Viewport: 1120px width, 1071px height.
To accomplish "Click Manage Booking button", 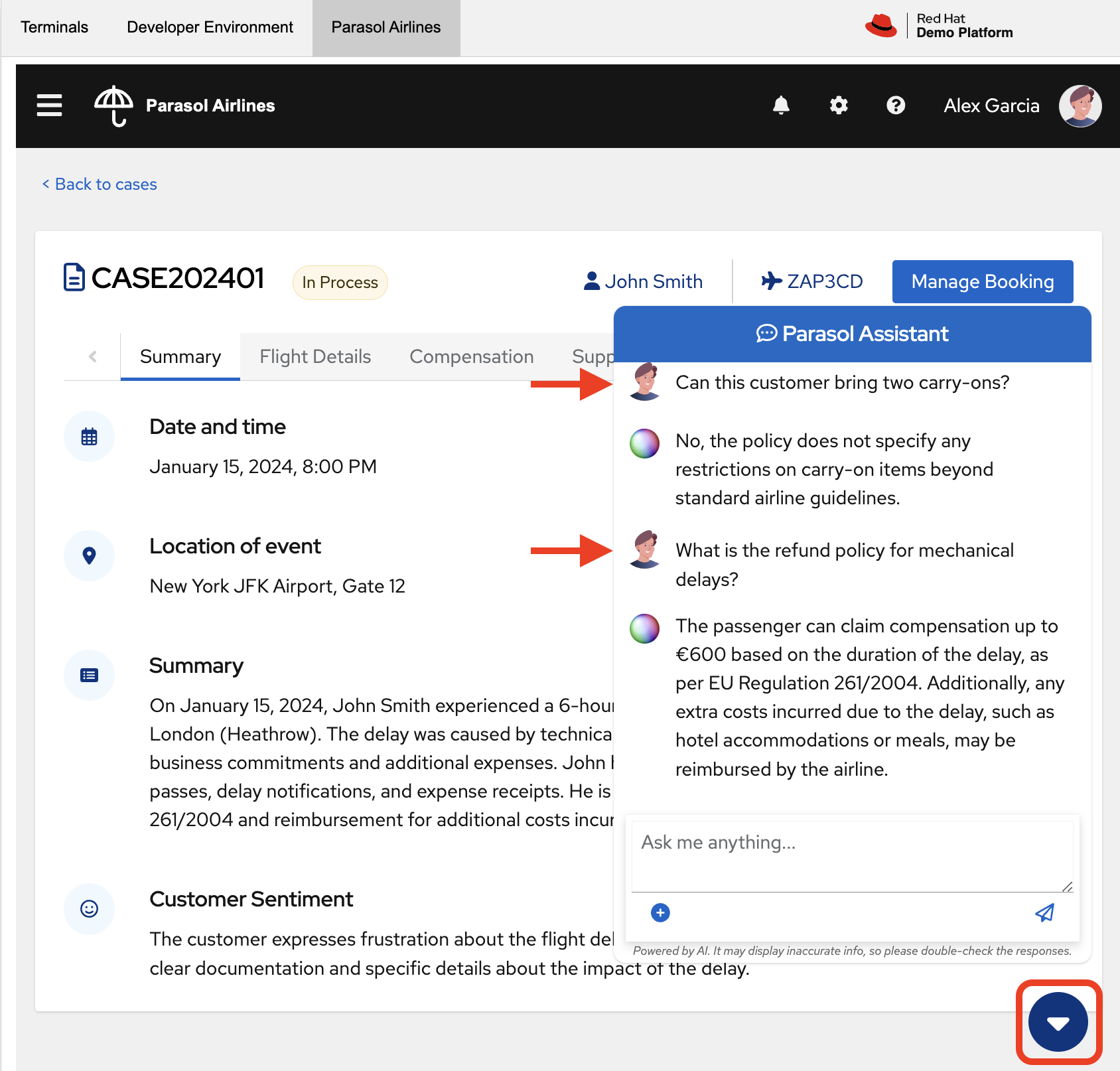I will coord(983,281).
